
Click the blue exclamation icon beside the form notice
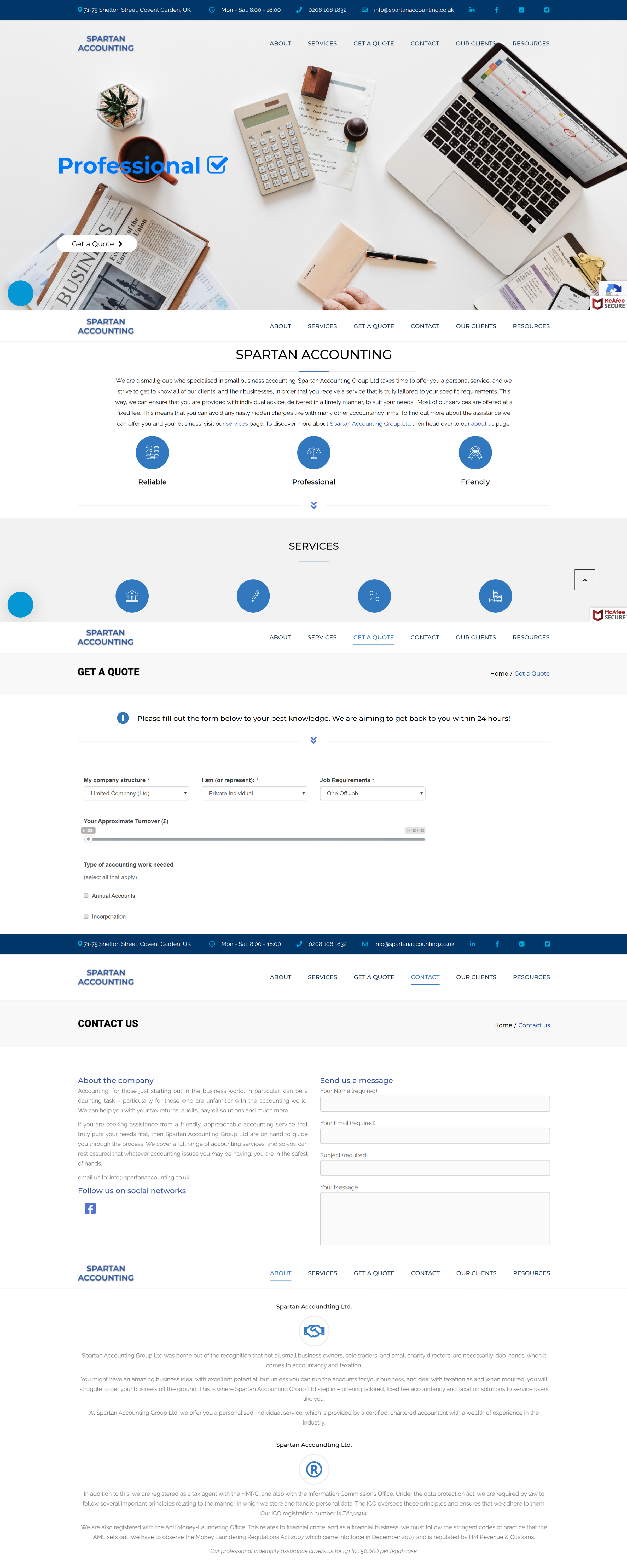point(123,718)
